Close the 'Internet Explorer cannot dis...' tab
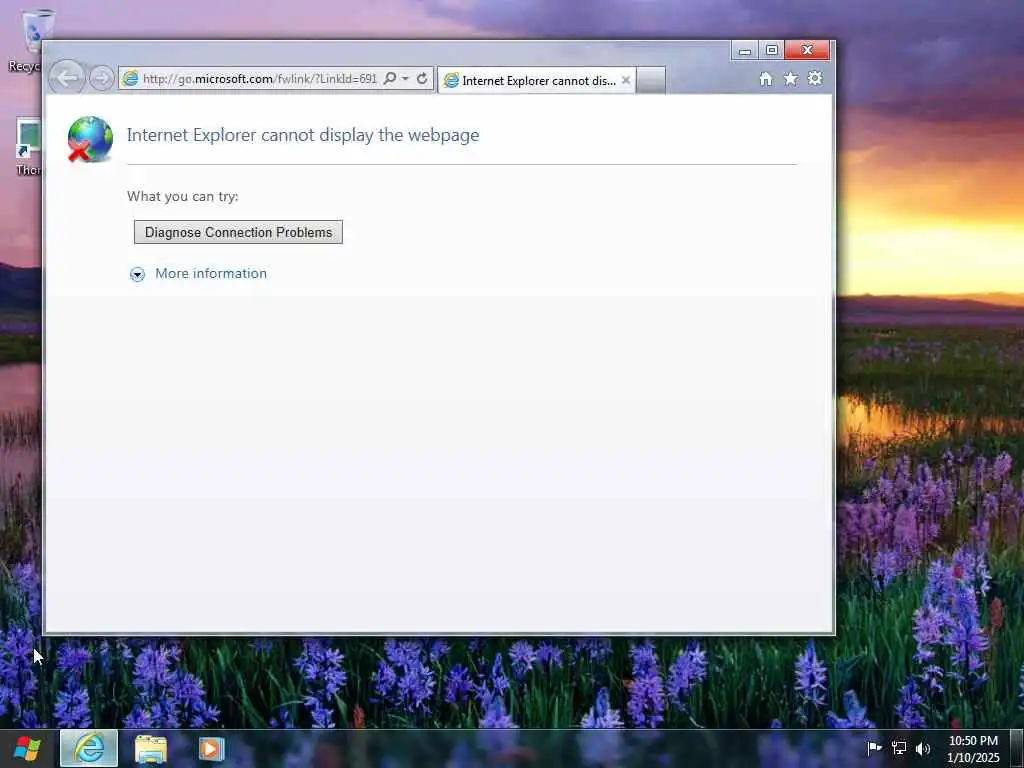This screenshot has width=1024, height=768. click(626, 80)
